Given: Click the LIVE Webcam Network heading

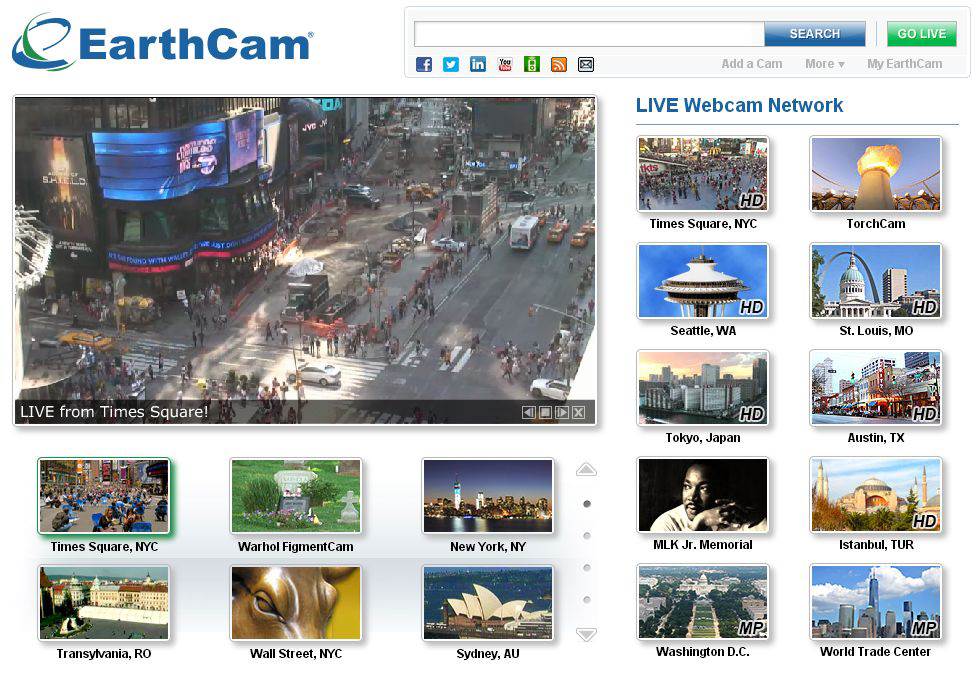Looking at the screenshot, I should point(739,105).
